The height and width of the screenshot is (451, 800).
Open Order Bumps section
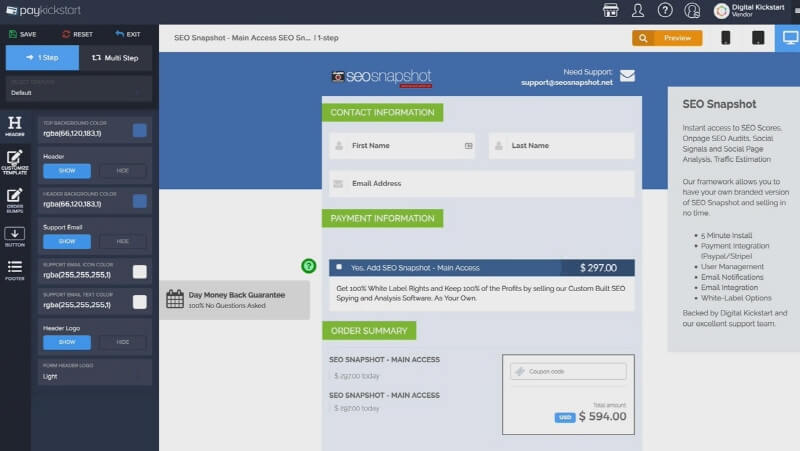(x=15, y=201)
